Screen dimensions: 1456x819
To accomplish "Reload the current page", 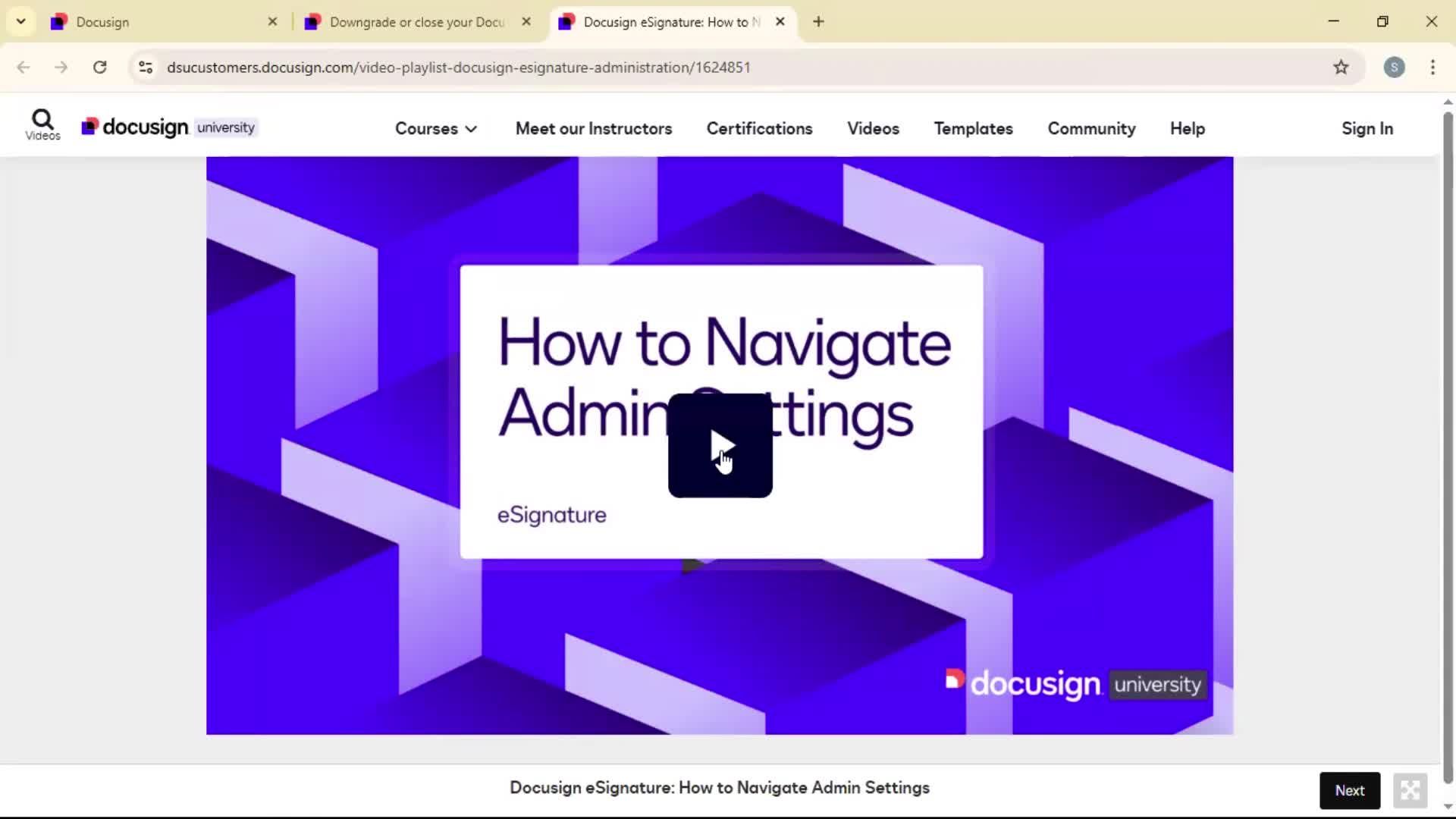I will (x=99, y=67).
